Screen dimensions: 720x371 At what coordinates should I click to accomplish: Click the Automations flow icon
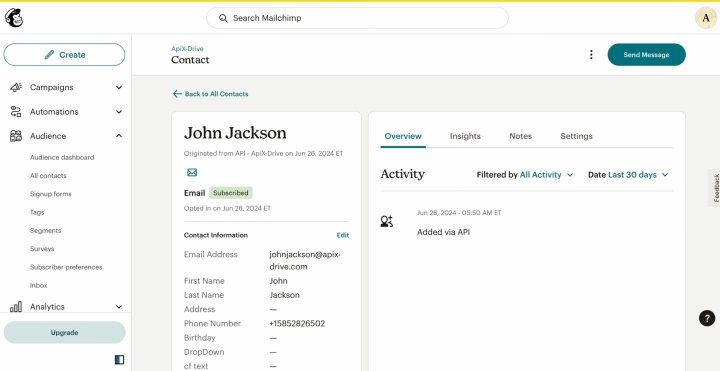(16, 112)
